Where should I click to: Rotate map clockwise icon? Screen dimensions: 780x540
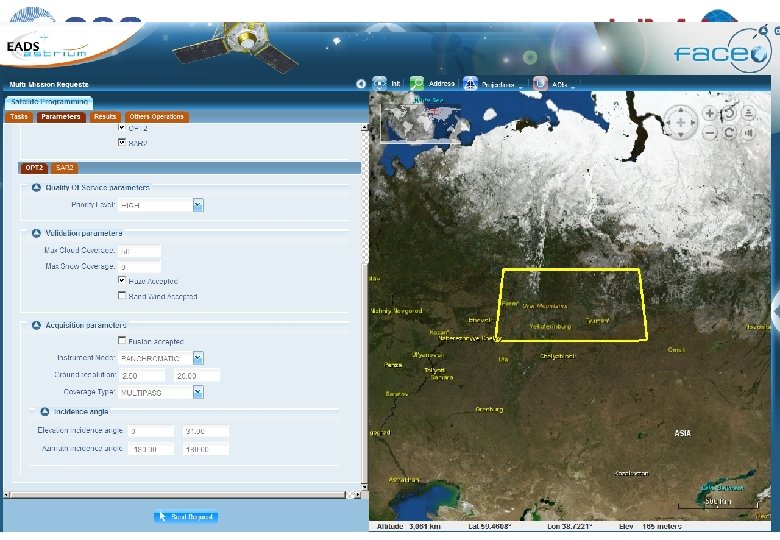click(x=729, y=133)
